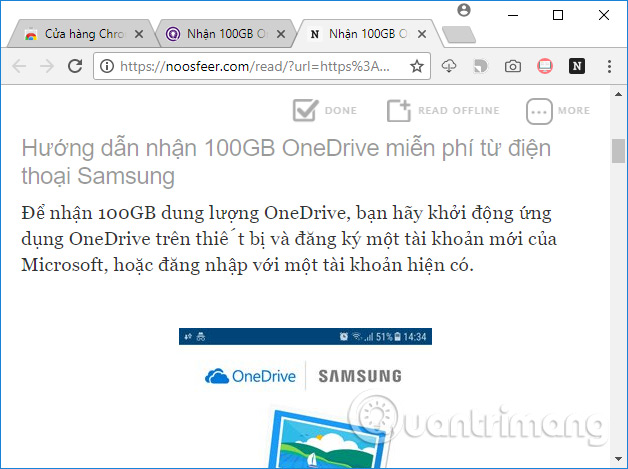Switch to the Cửa hàng Chrome tab

[80, 34]
